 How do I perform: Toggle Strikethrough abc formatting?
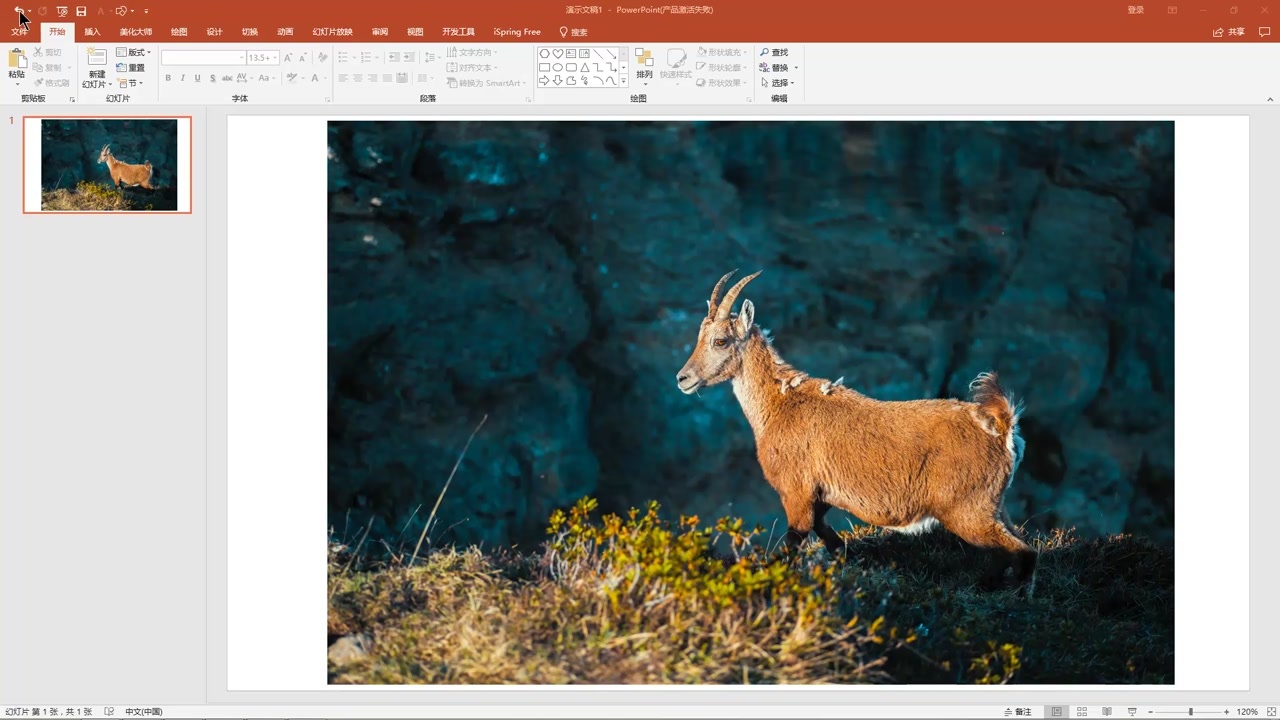227,78
